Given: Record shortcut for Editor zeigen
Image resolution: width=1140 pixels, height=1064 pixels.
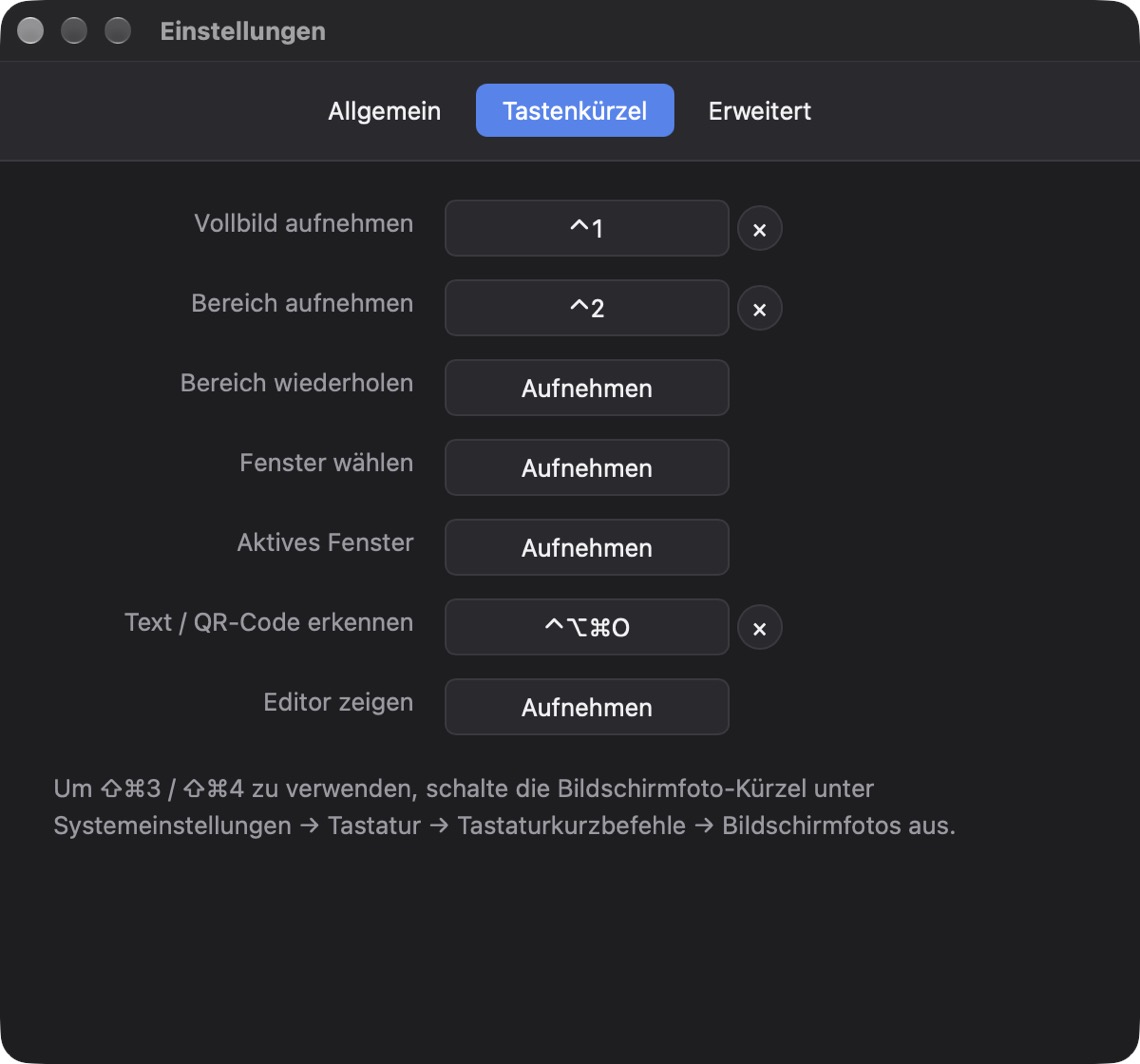Looking at the screenshot, I should pos(587,707).
